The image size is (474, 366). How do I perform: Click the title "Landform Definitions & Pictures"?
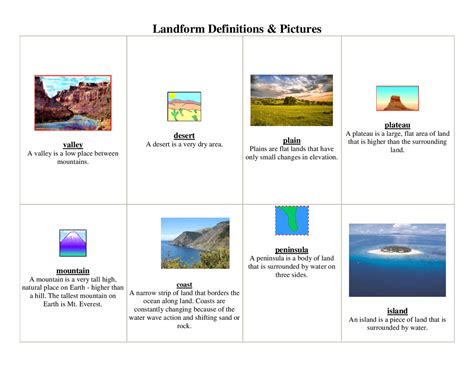237,29
